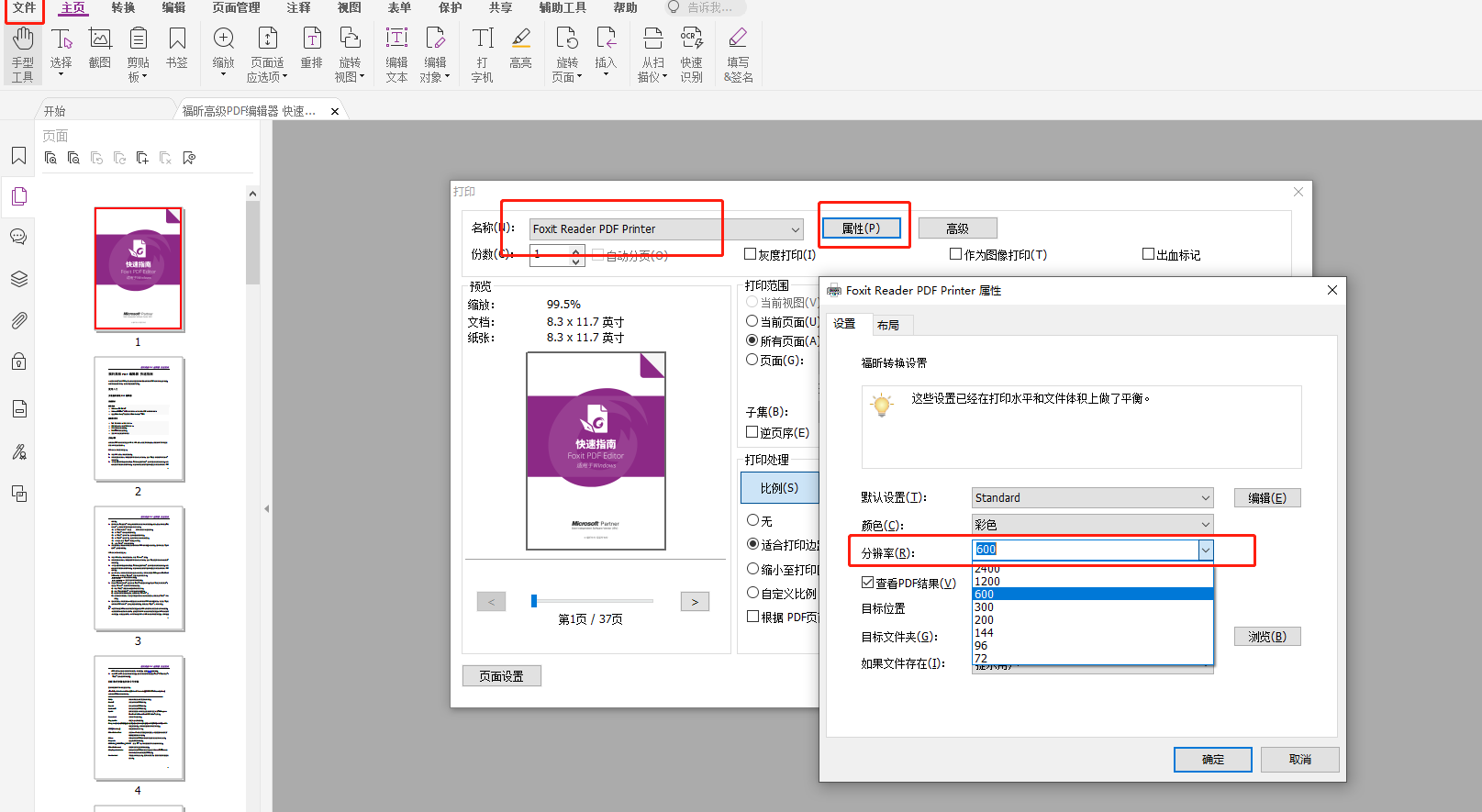
Task: Click the OCR quick recognition (快速识别) icon
Action: coord(691,53)
